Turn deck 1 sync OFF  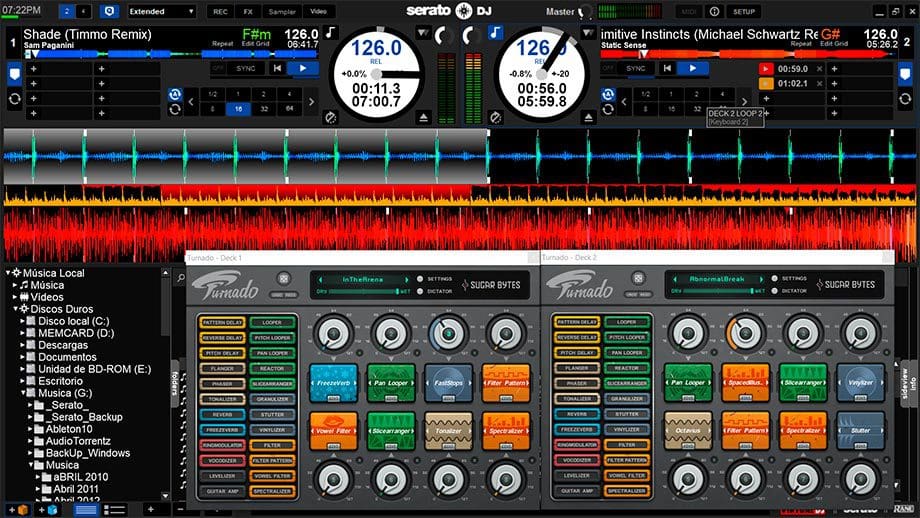tap(218, 69)
